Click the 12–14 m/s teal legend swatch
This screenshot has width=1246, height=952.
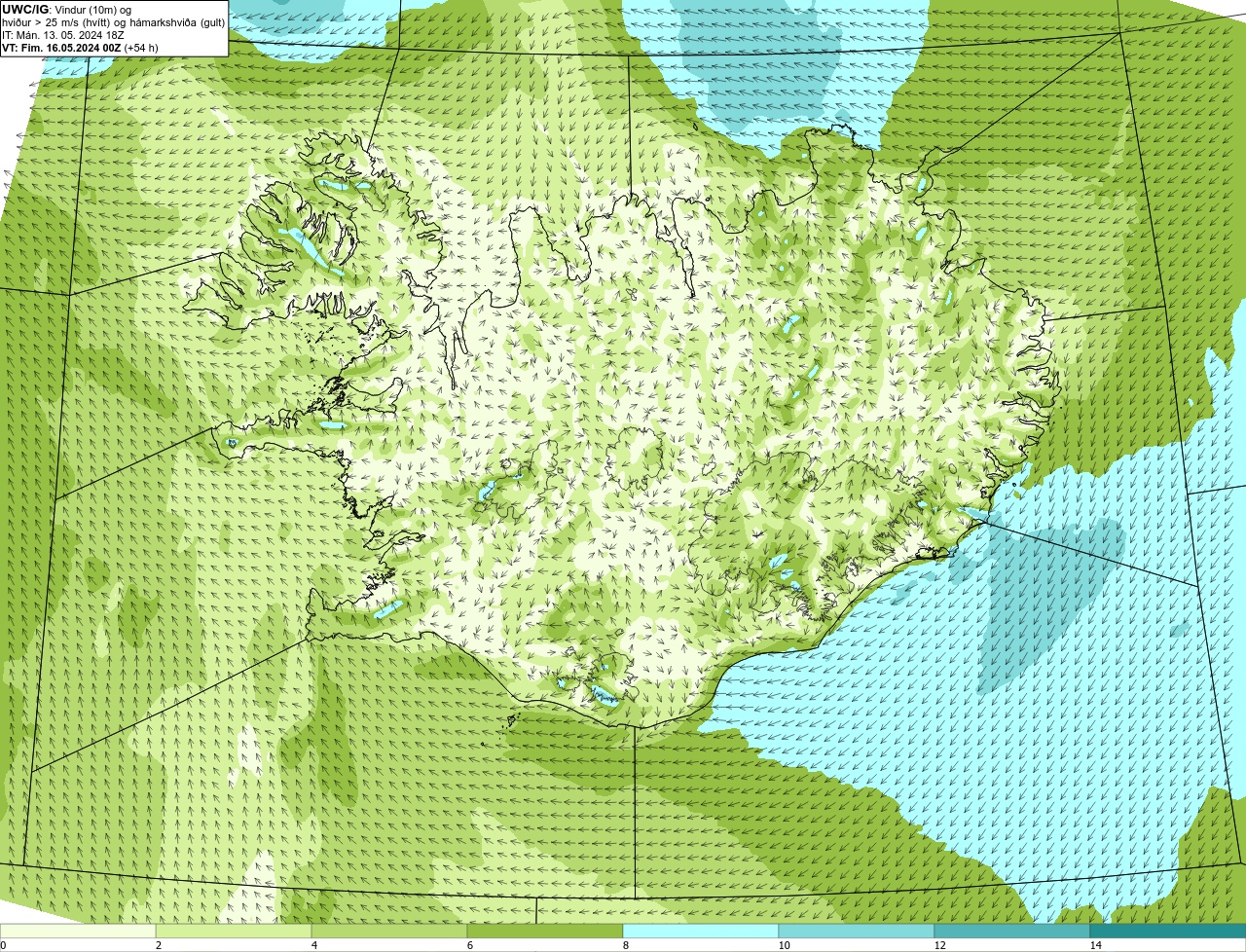(x=1012, y=931)
